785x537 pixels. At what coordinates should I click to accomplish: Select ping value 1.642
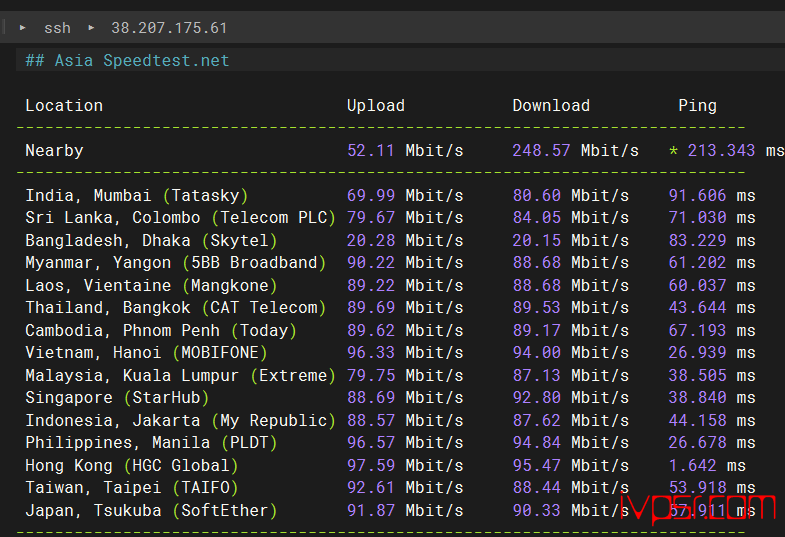(x=692, y=466)
